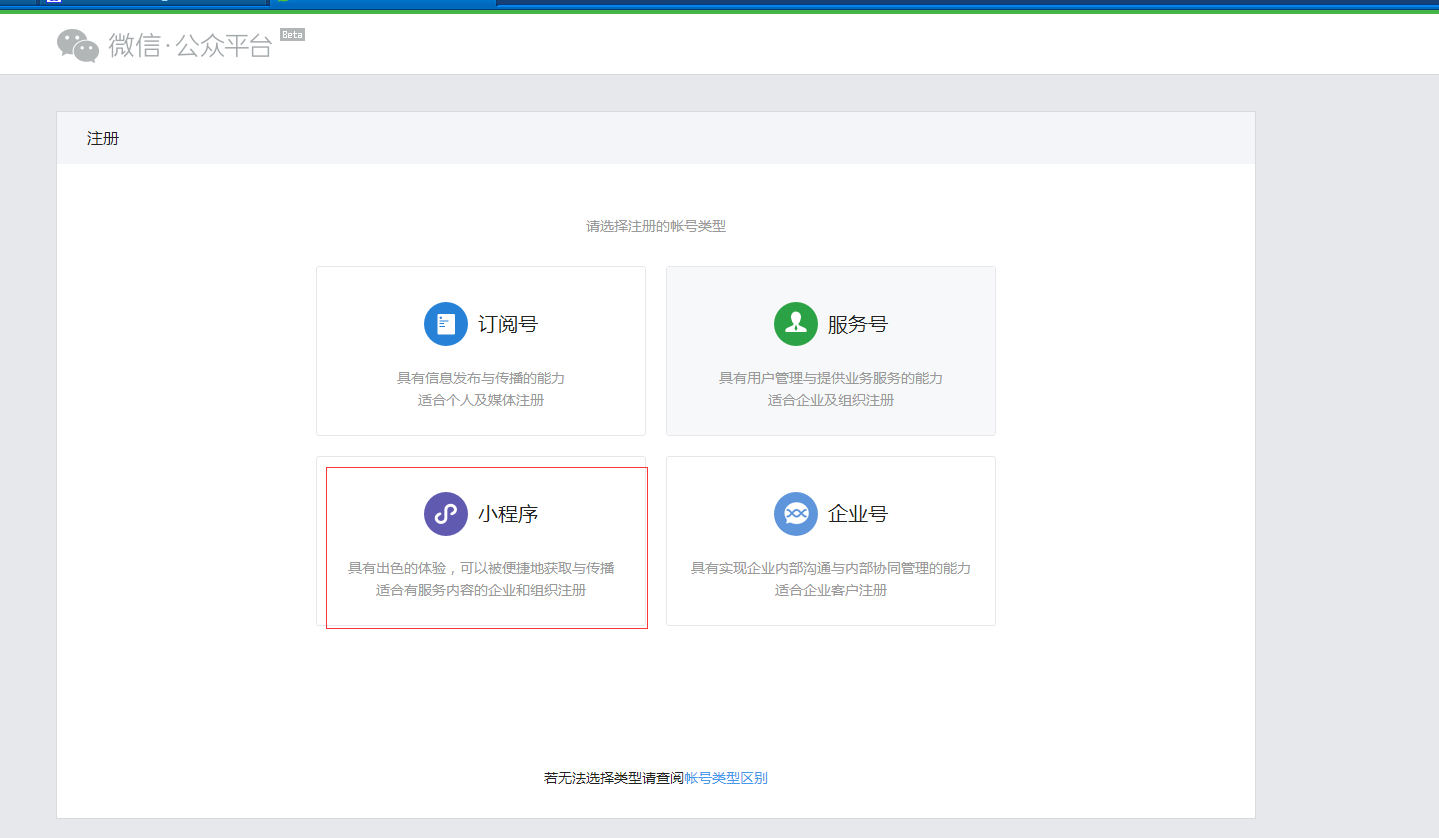Click the 小程序 card description text

click(x=481, y=579)
